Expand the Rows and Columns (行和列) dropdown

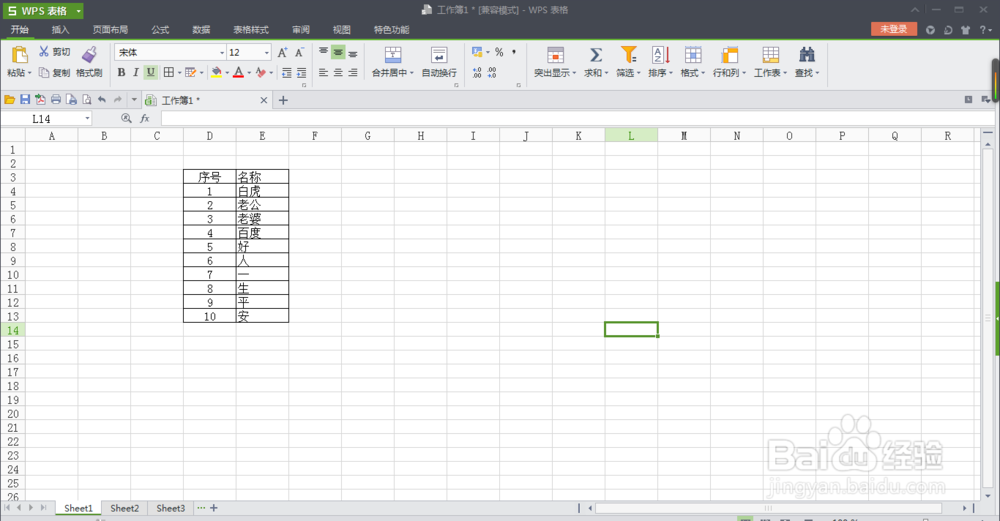(744, 73)
